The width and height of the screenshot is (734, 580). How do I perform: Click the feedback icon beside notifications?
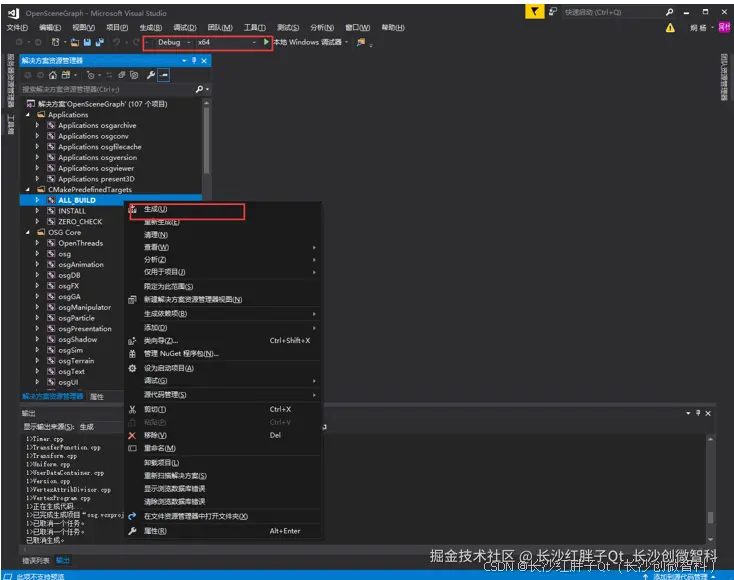[553, 12]
